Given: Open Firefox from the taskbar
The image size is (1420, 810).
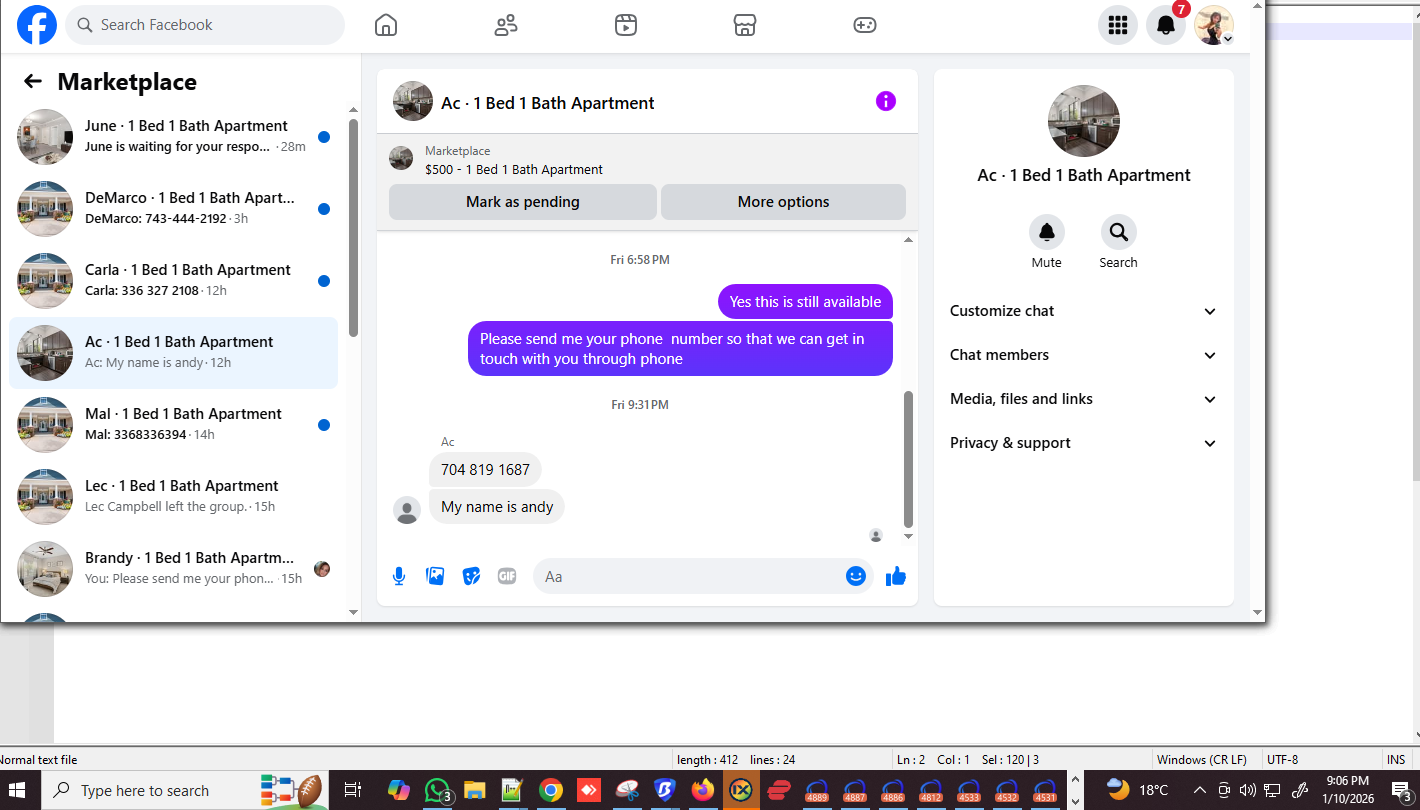Looking at the screenshot, I should pos(703,790).
